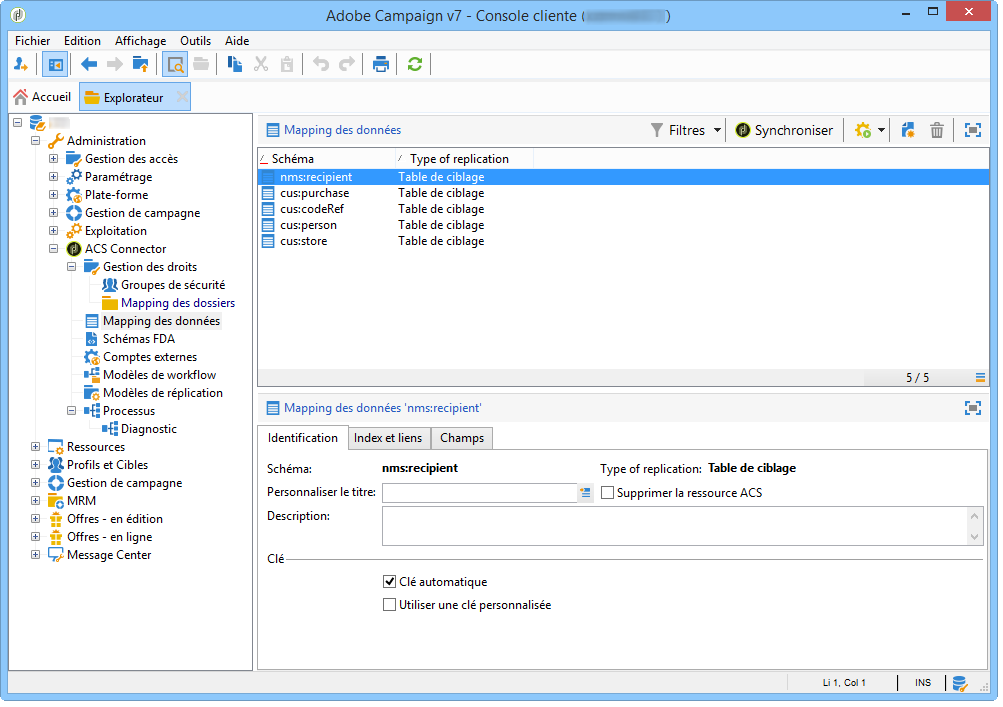Open the Fichier menu
This screenshot has height=707, width=1003.
click(33, 41)
